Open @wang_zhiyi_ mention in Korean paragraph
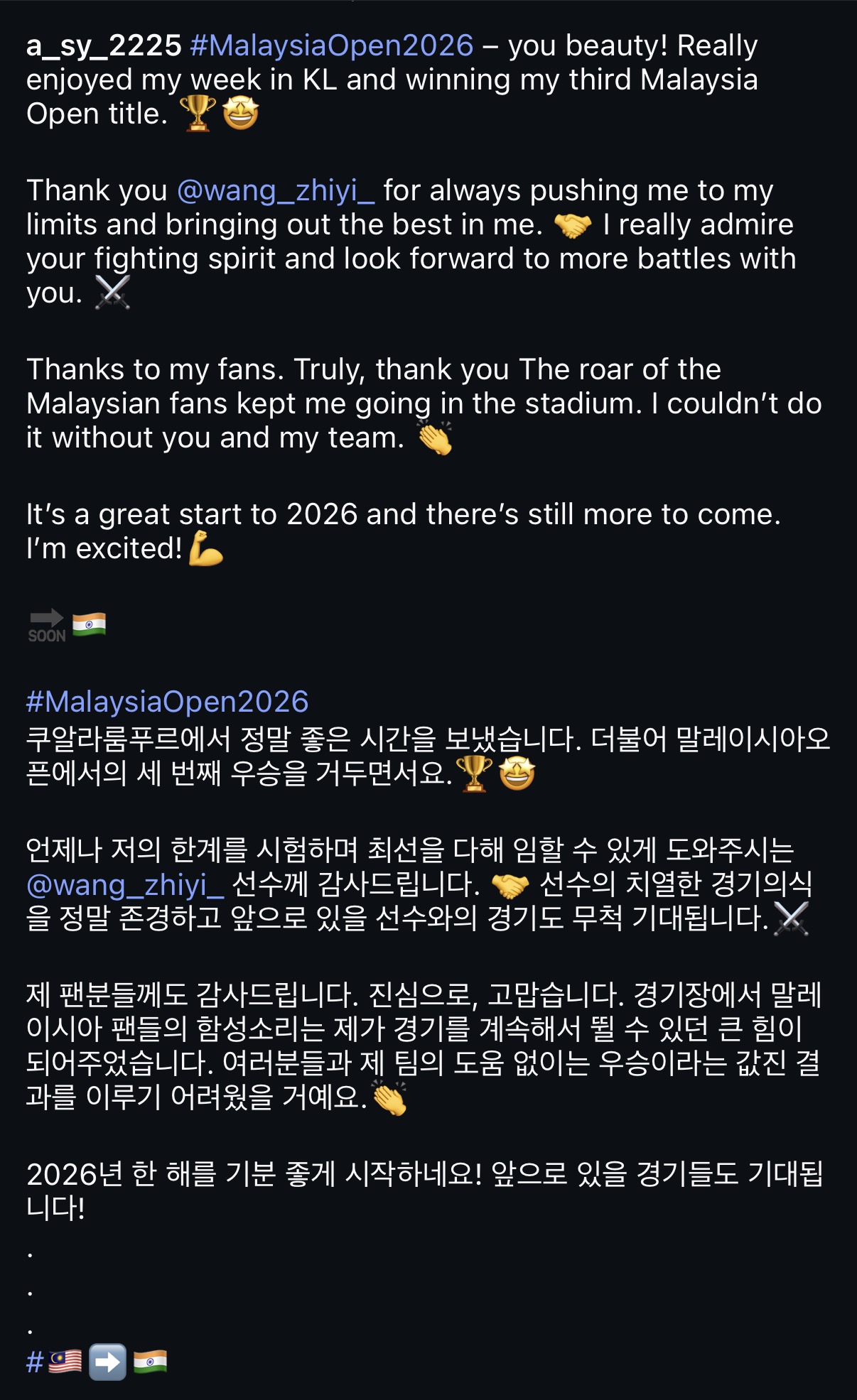857x1400 pixels. [x=125, y=885]
